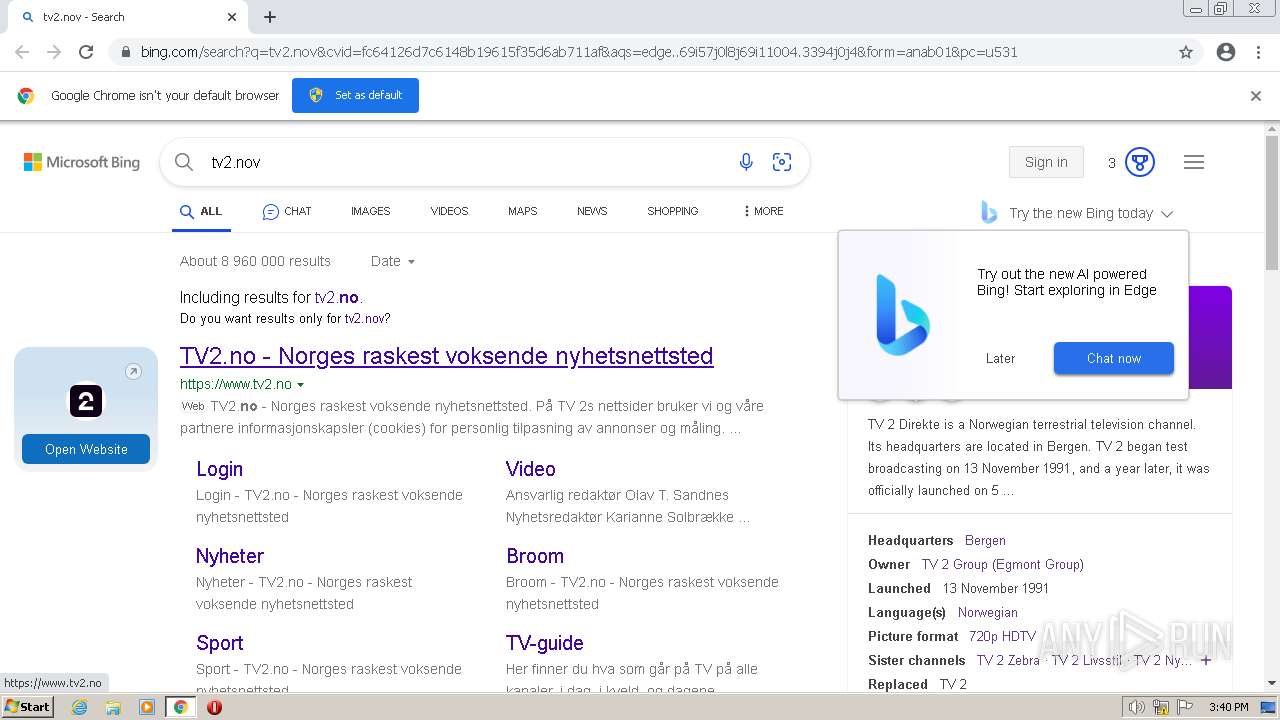Open Bing hamburger settings menu
The image size is (1280, 720).
tap(1194, 162)
